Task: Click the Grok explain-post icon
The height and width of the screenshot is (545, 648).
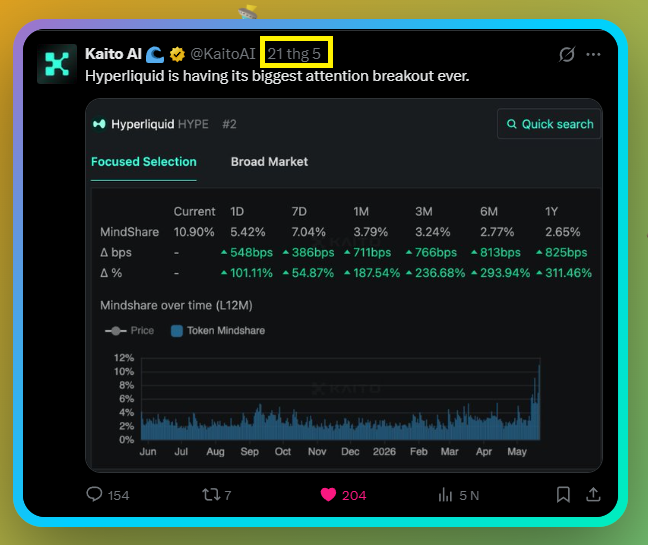Action: (567, 54)
